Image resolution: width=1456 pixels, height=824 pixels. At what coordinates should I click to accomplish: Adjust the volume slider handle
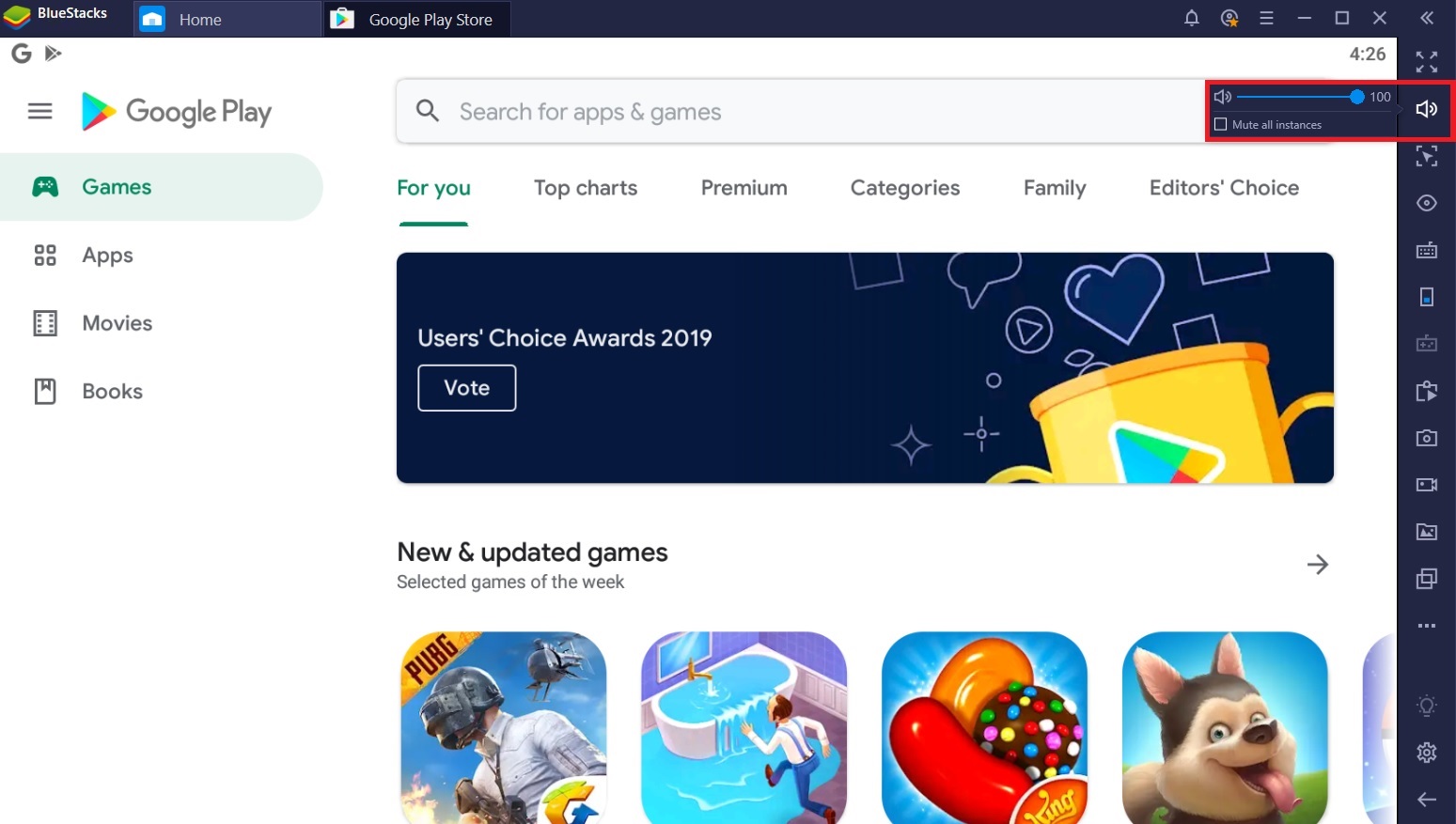(1356, 97)
